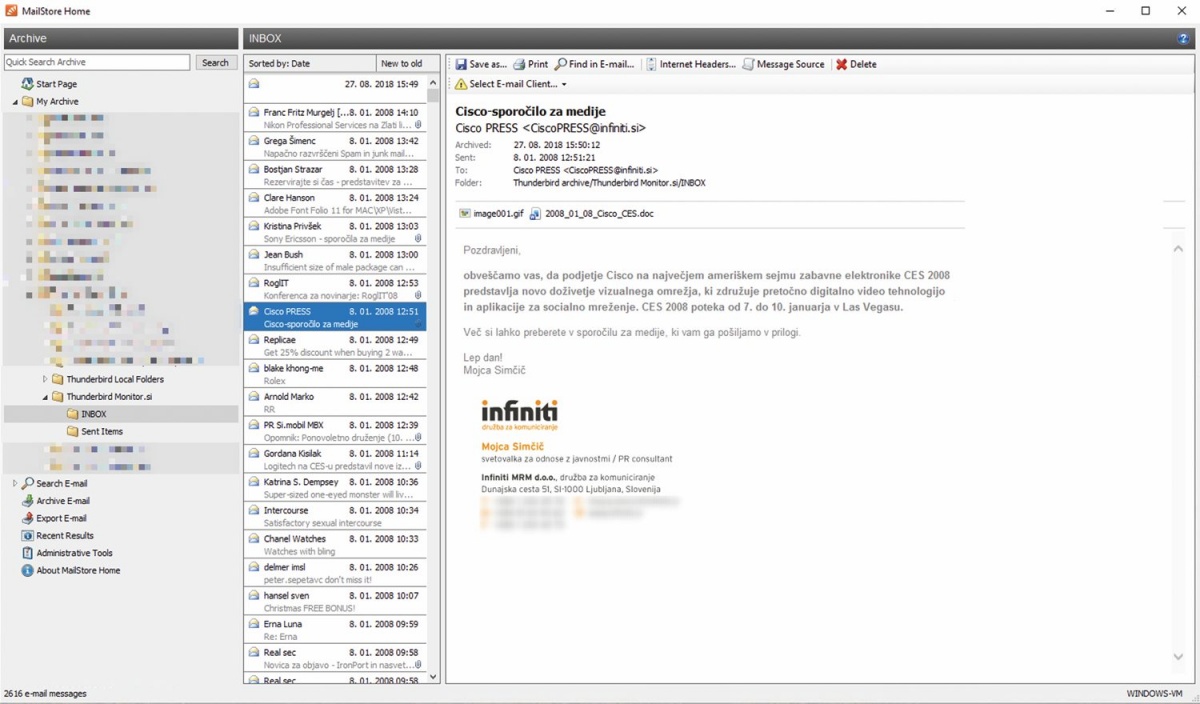The height and width of the screenshot is (704, 1200).
Task: Select the Sent Items folder
Action: (x=101, y=432)
